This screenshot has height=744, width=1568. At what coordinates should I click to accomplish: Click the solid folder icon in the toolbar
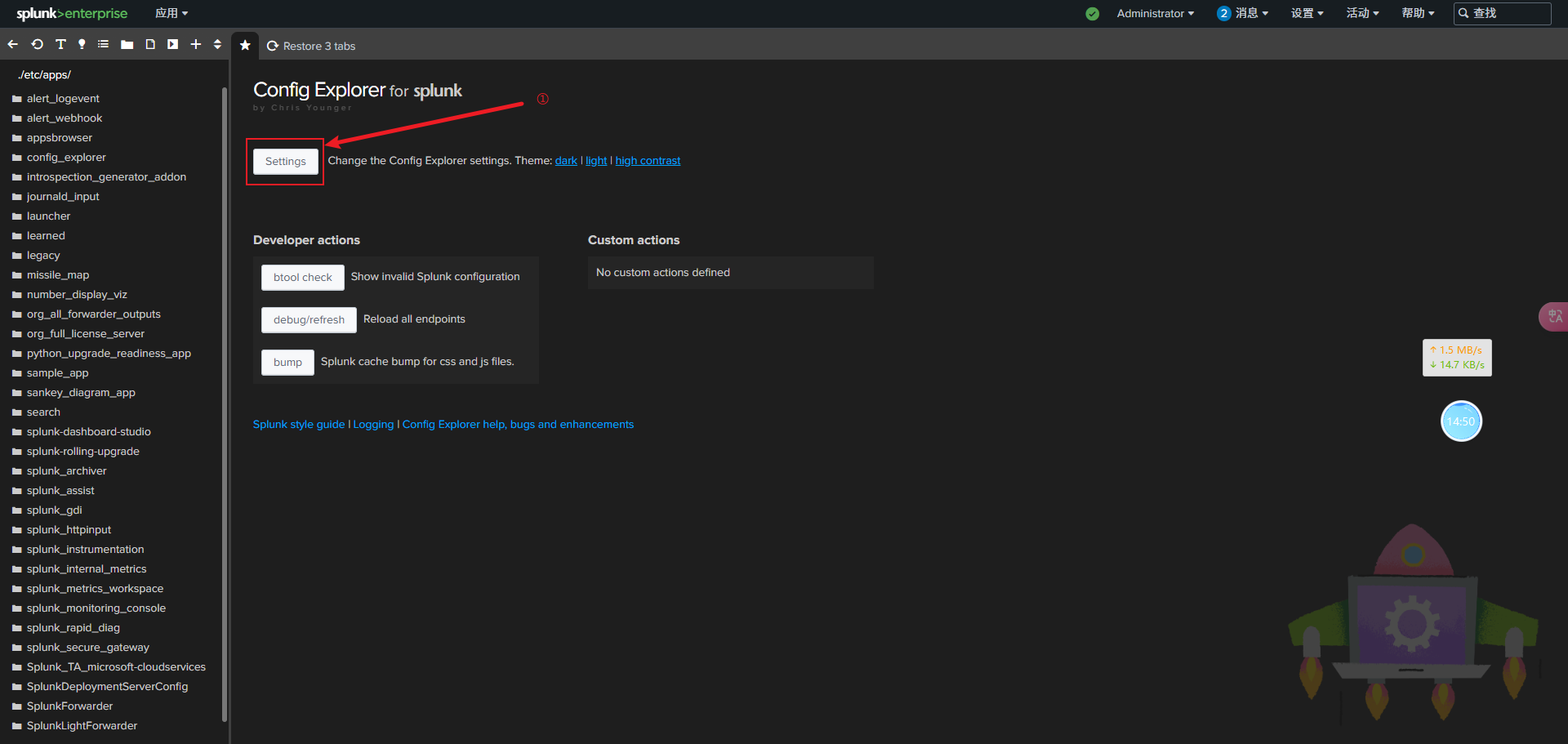tap(127, 45)
